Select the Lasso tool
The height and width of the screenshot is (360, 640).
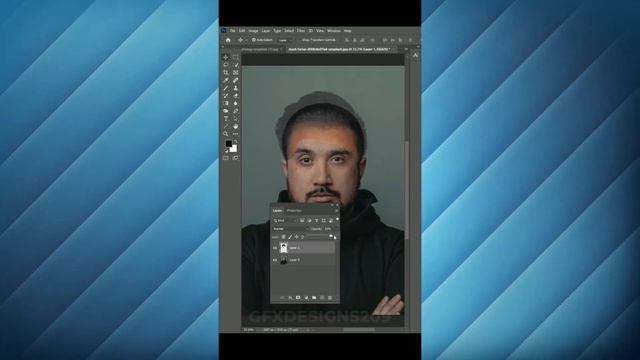[226, 65]
